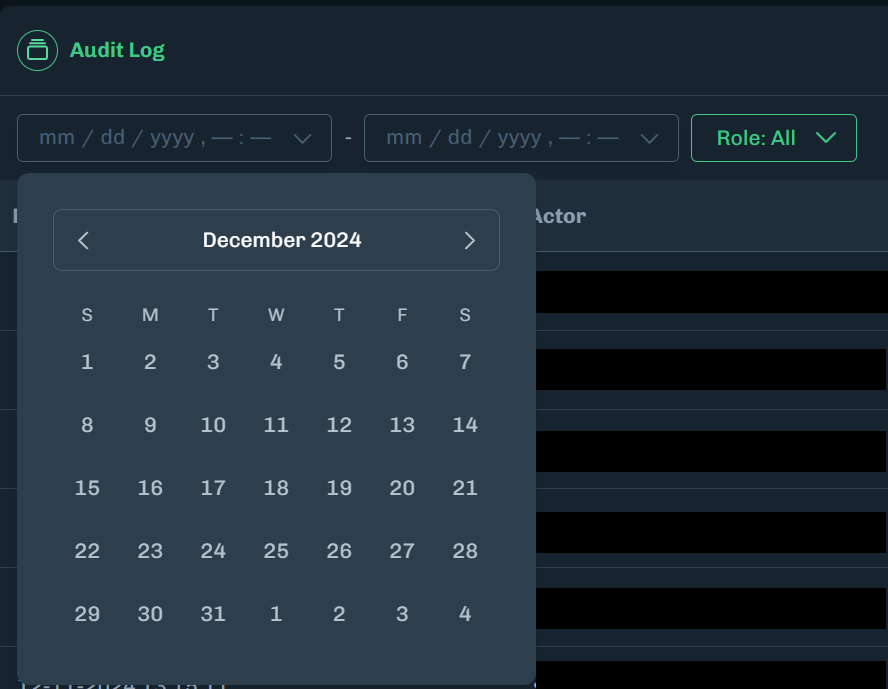Select December 1 in the calendar
888x689 pixels.
point(87,362)
